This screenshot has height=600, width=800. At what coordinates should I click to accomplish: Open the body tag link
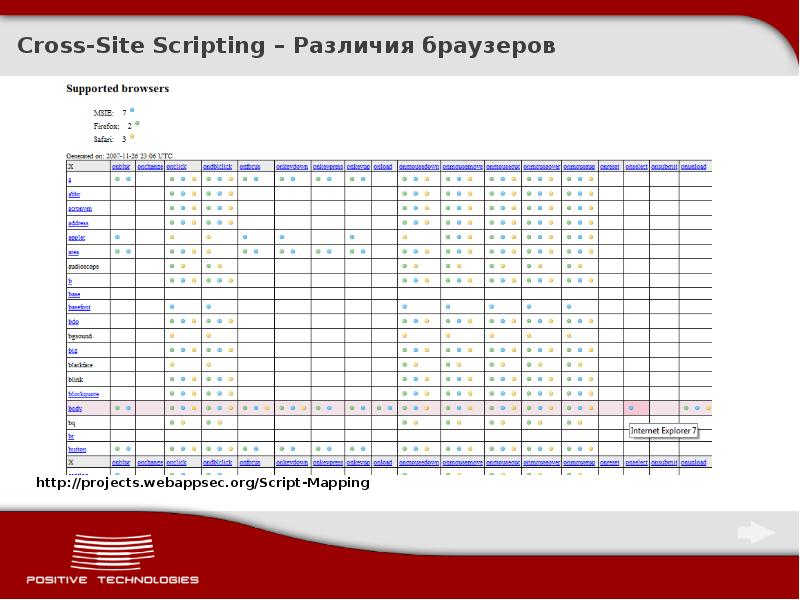(x=75, y=409)
